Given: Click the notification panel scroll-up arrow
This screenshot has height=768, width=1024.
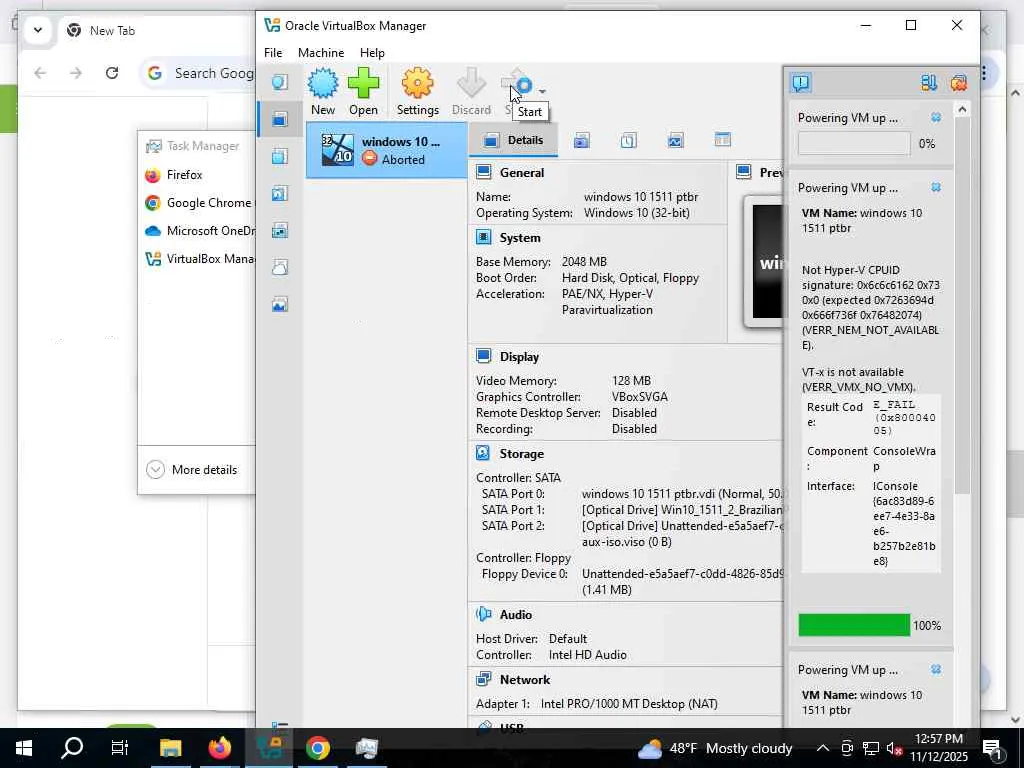Looking at the screenshot, I should point(962,110).
